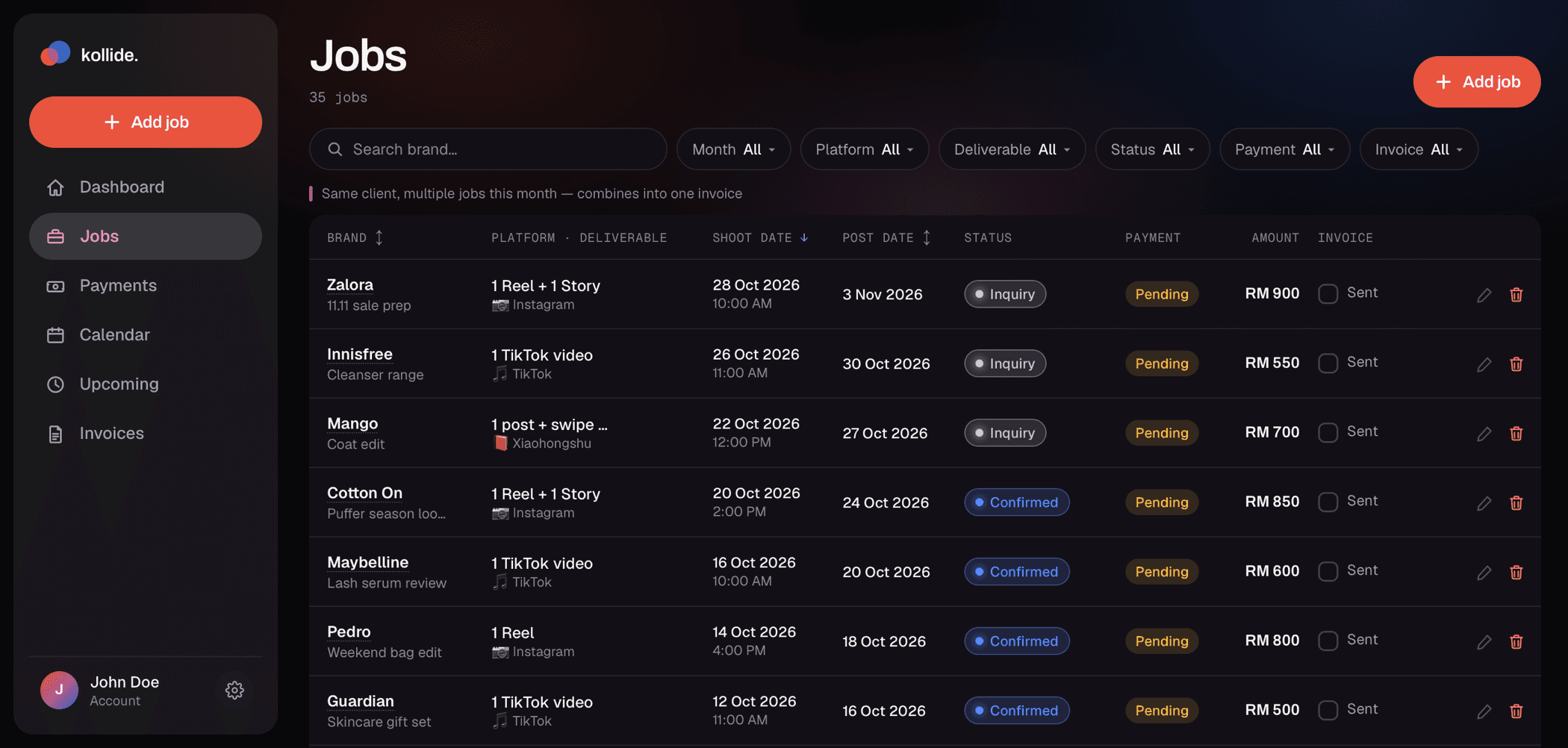
Task: Tick the Sent checkbox for Zalora
Action: [1328, 293]
